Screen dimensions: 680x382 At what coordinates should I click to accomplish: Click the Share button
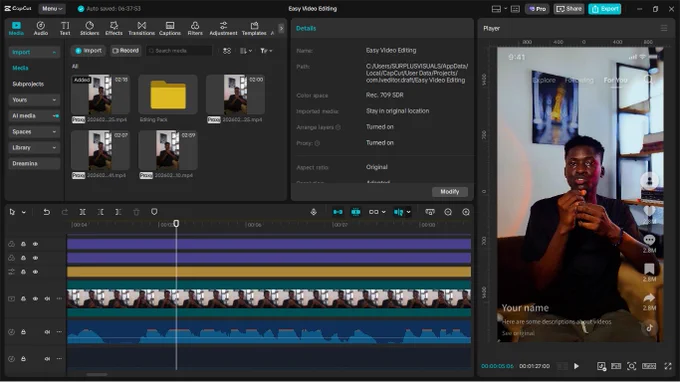tap(569, 9)
